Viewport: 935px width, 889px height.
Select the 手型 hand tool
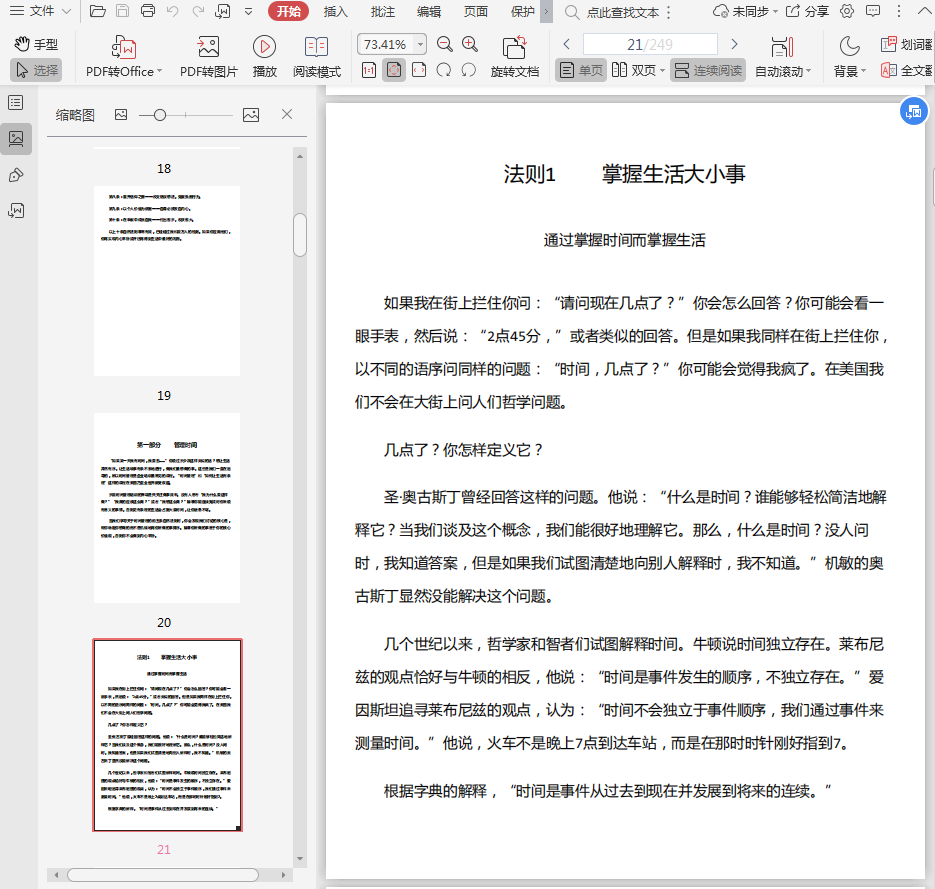(x=36, y=44)
